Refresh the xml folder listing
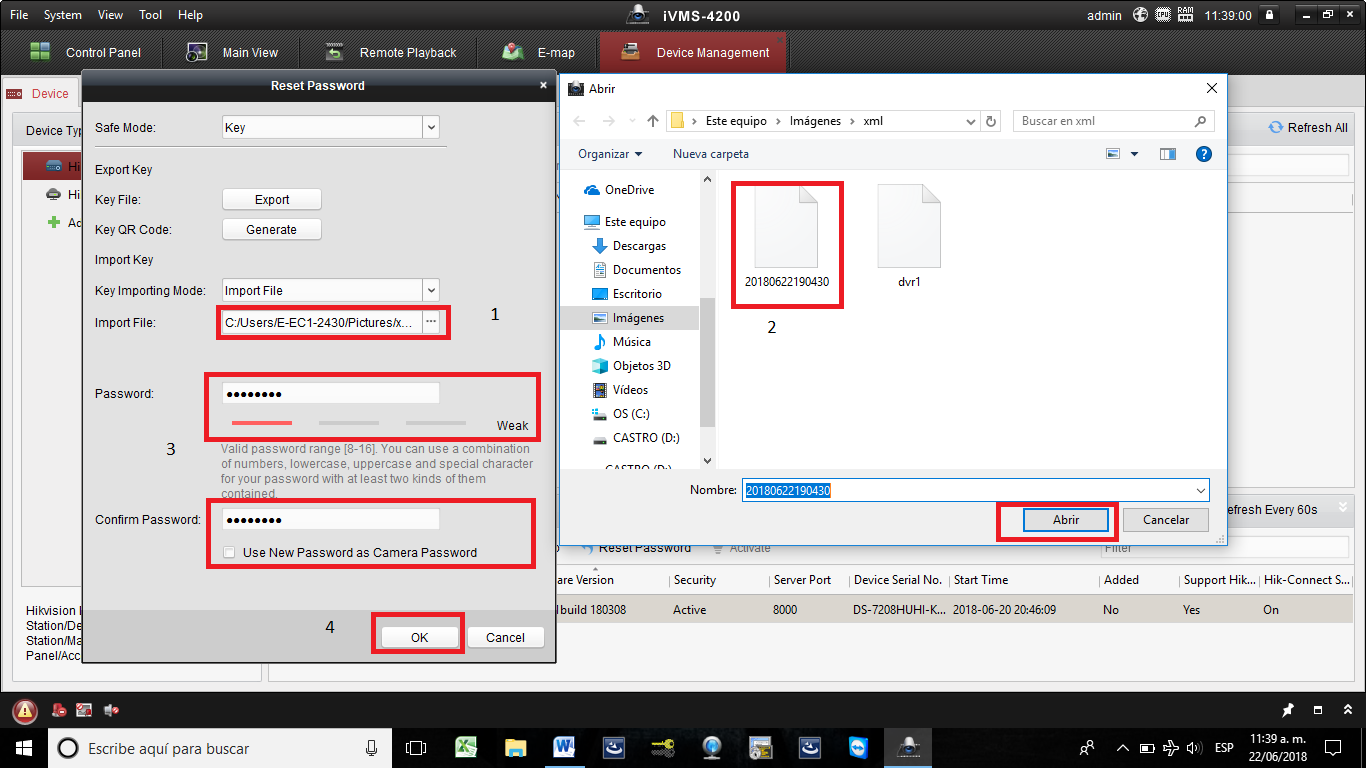1366x768 pixels. [992, 121]
